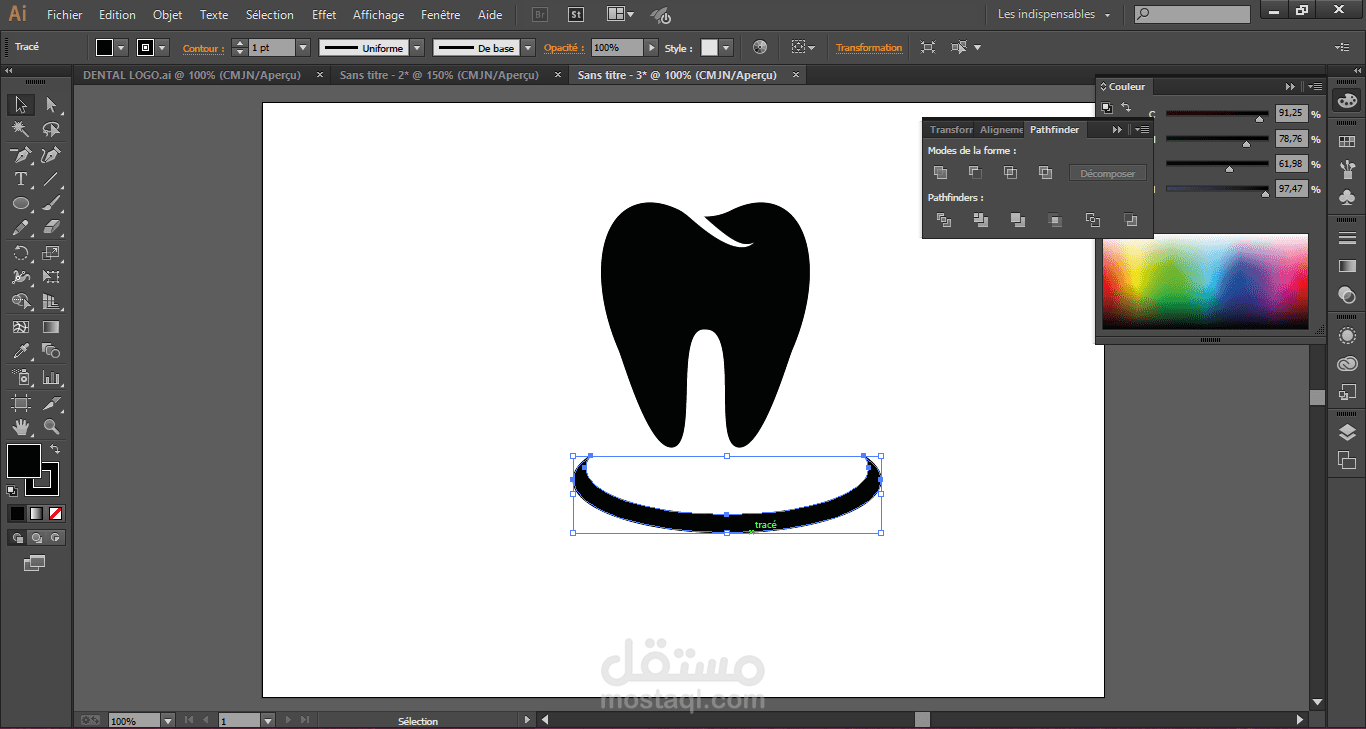
Task: Click the Décomposer button
Action: (1107, 174)
